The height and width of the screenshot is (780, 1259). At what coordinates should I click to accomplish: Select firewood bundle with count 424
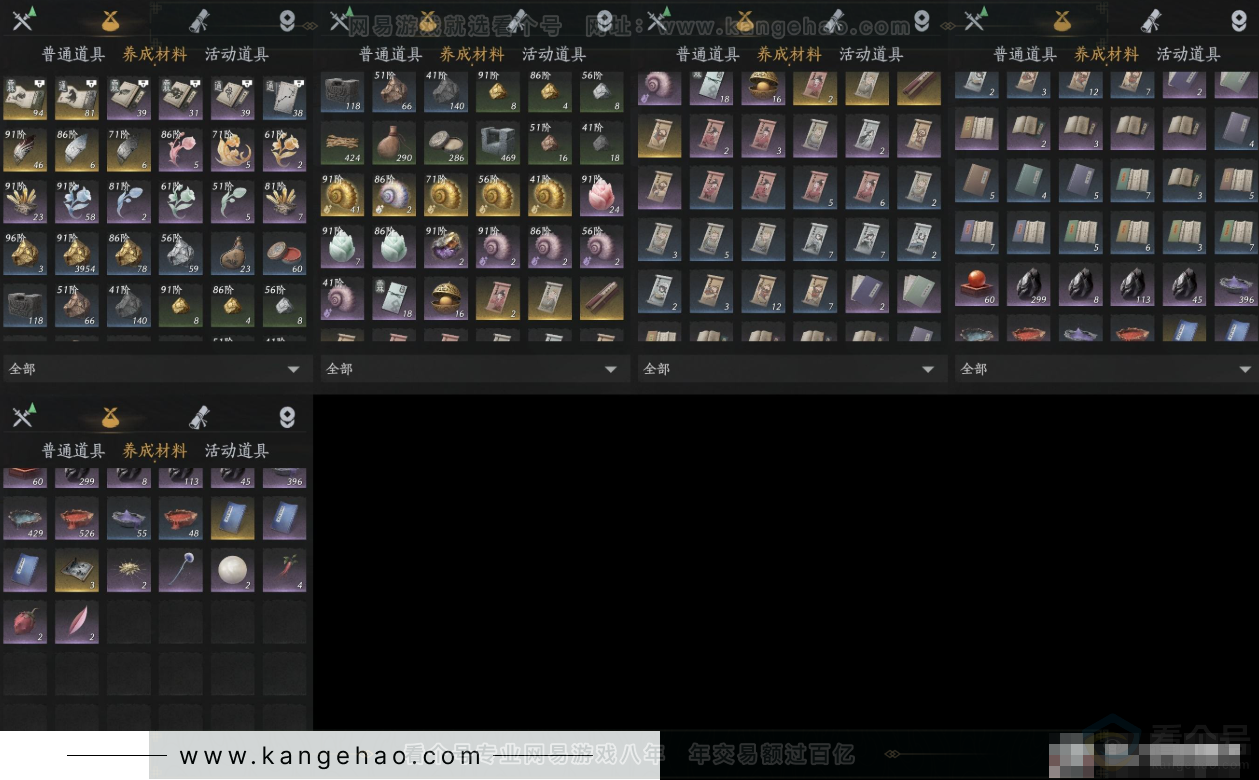point(342,143)
